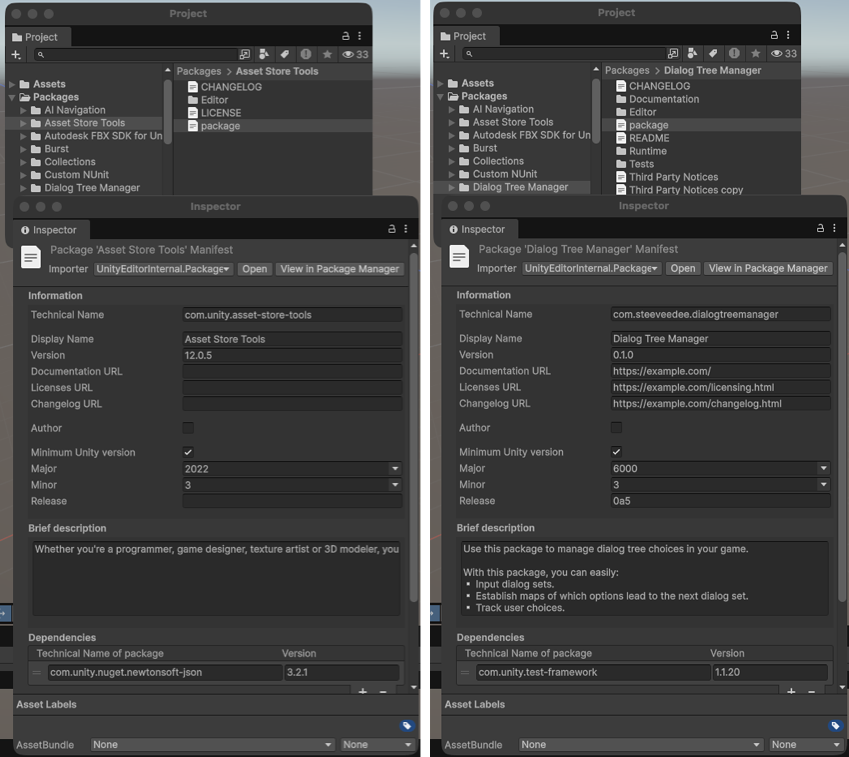Click the search-in icon beside right Project search field
The image size is (849, 757).
click(x=673, y=53)
